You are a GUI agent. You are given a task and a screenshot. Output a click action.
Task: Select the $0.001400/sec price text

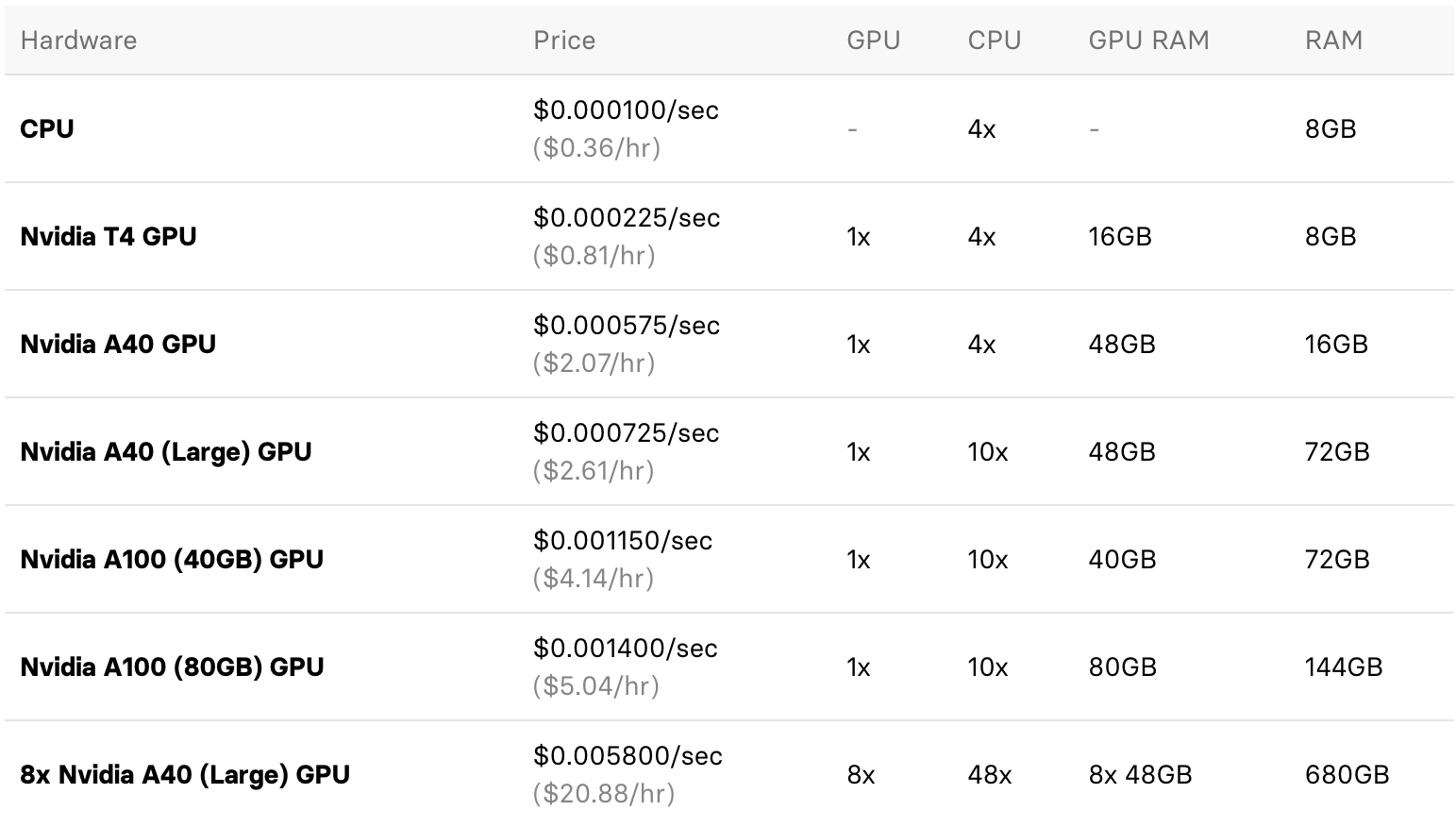(x=626, y=649)
